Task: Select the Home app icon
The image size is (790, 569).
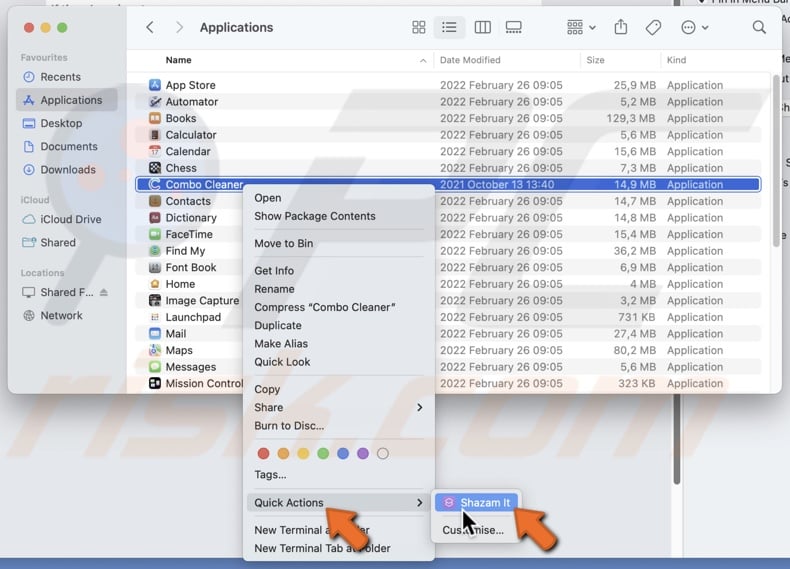Action: tap(155, 284)
